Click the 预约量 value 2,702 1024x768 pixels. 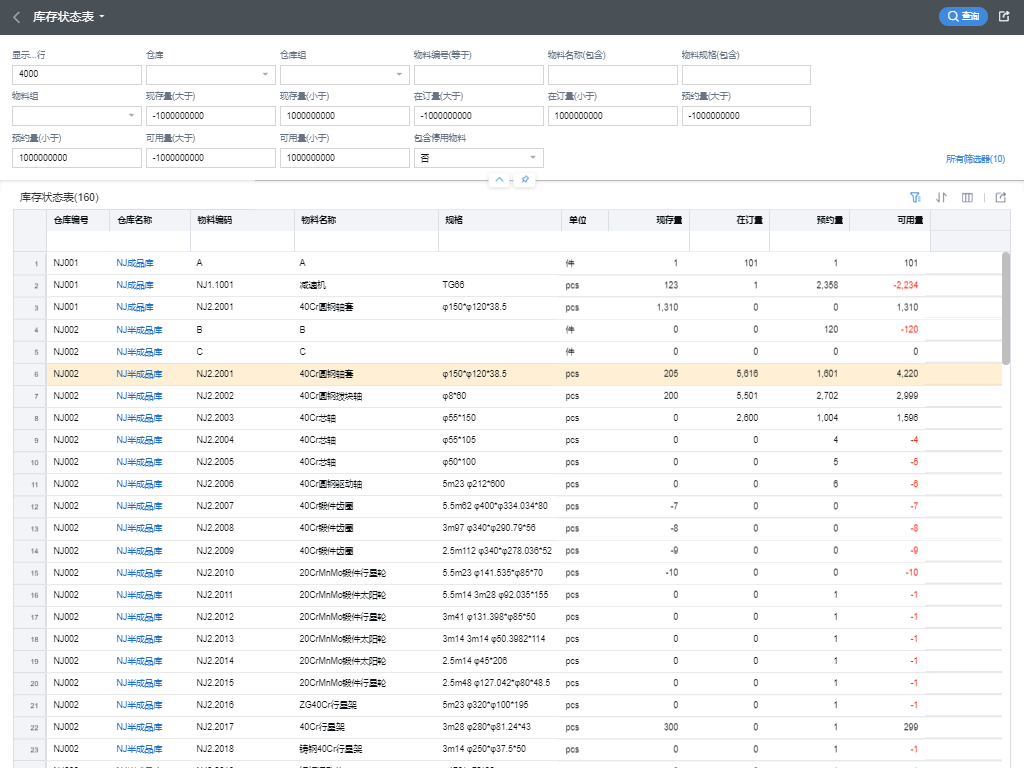(x=827, y=396)
